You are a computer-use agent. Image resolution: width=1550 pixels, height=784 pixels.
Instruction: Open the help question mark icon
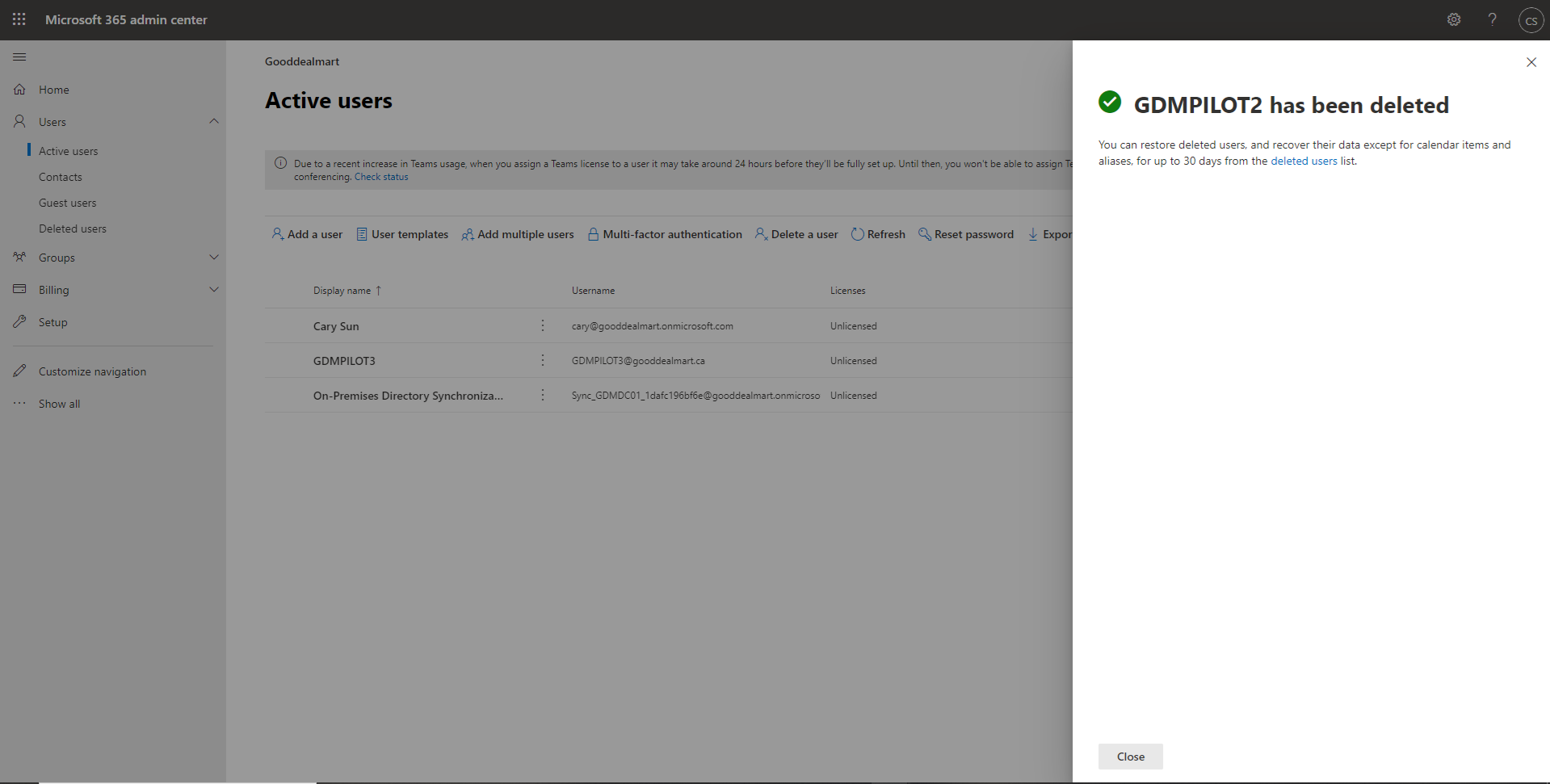click(x=1493, y=19)
